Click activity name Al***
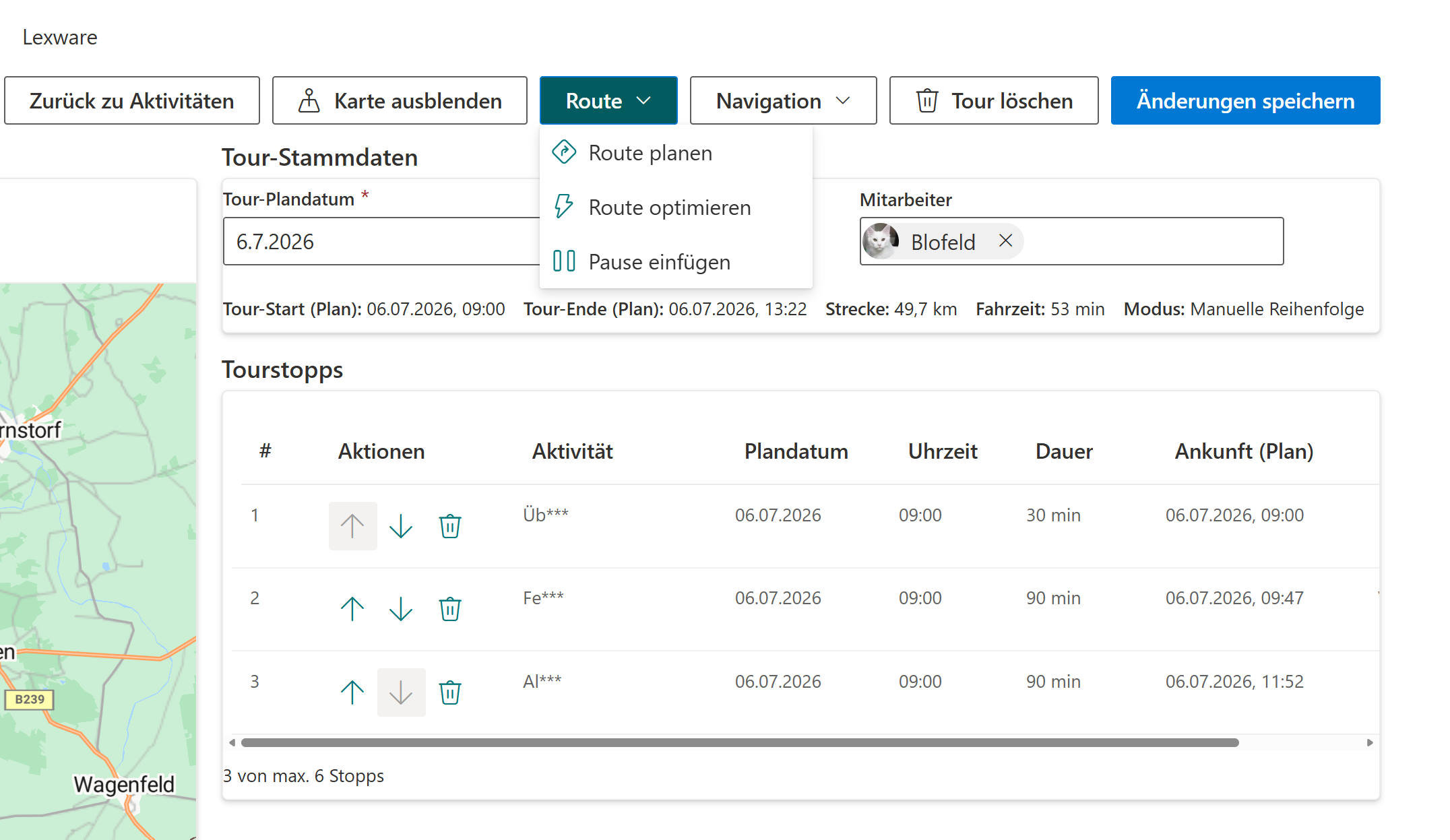 (x=542, y=681)
